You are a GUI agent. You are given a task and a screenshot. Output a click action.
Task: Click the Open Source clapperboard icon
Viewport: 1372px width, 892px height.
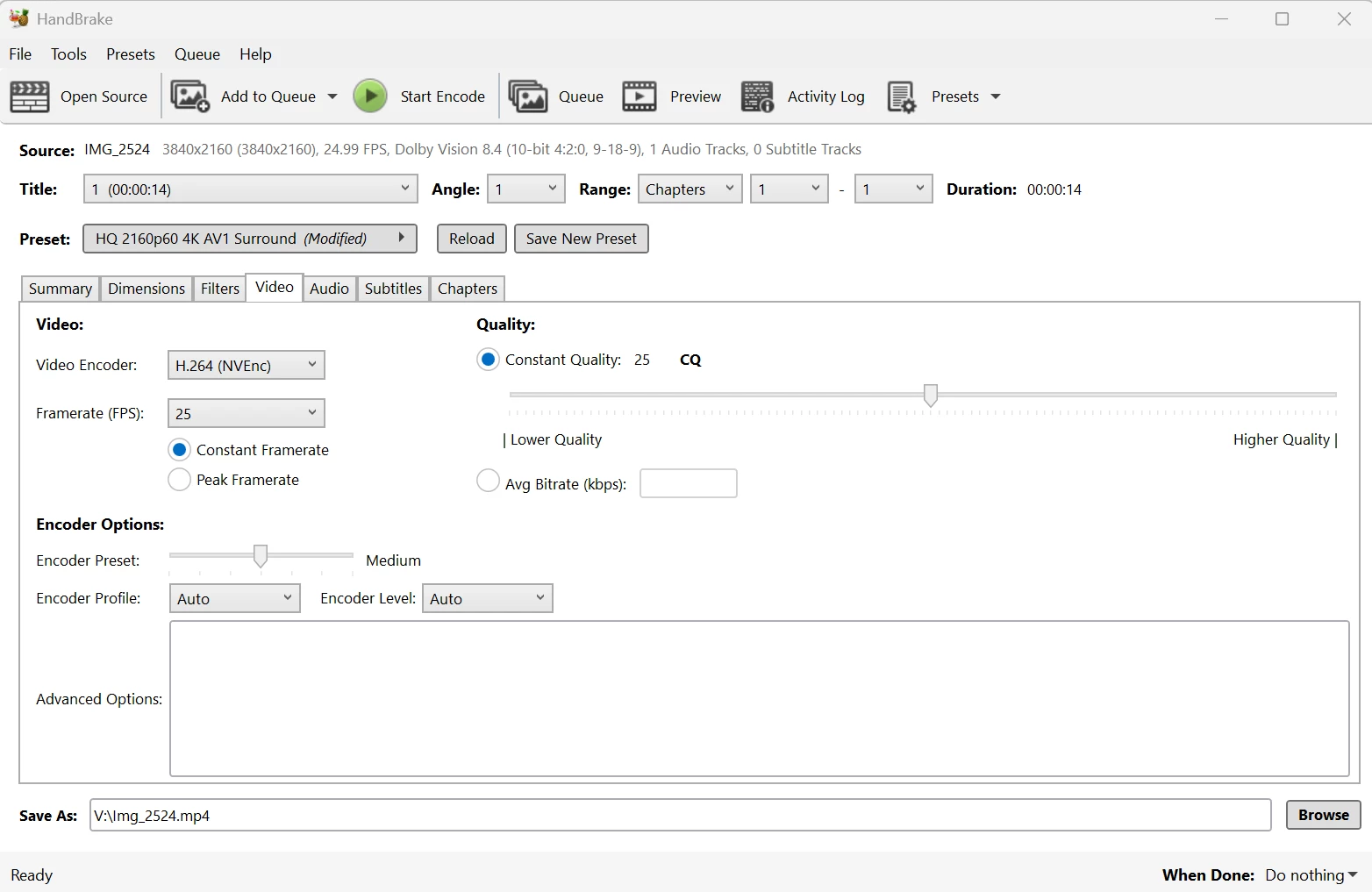pos(30,96)
